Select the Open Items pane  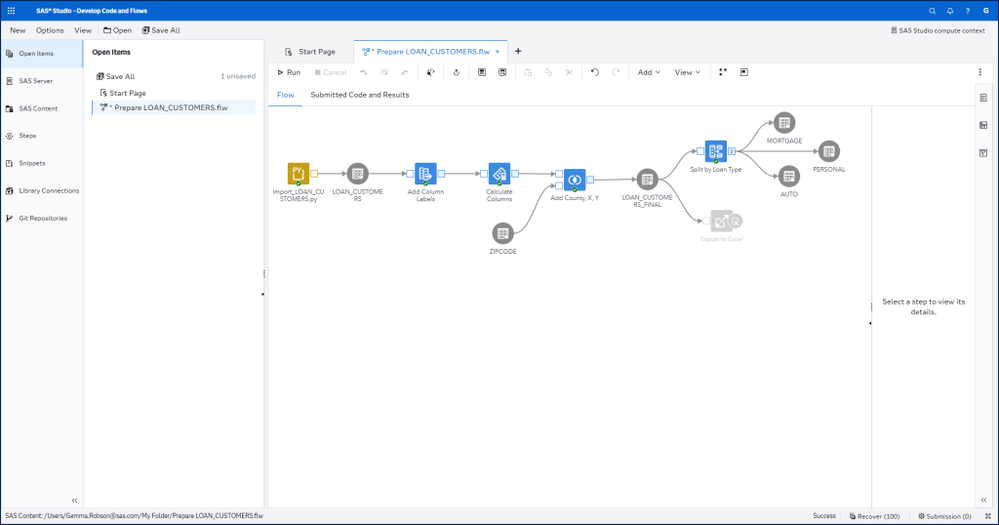(x=41, y=54)
